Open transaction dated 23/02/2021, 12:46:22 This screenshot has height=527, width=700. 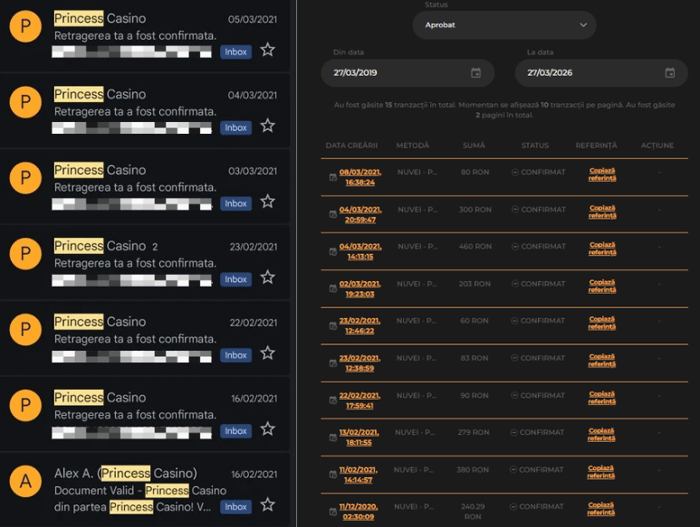359,326
